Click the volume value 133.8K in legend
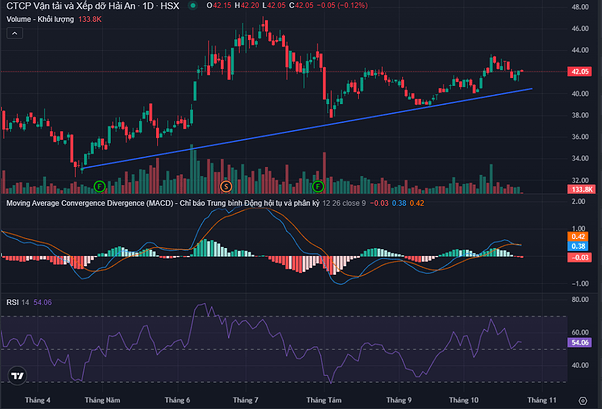This screenshot has width=602, height=409. 90,19
